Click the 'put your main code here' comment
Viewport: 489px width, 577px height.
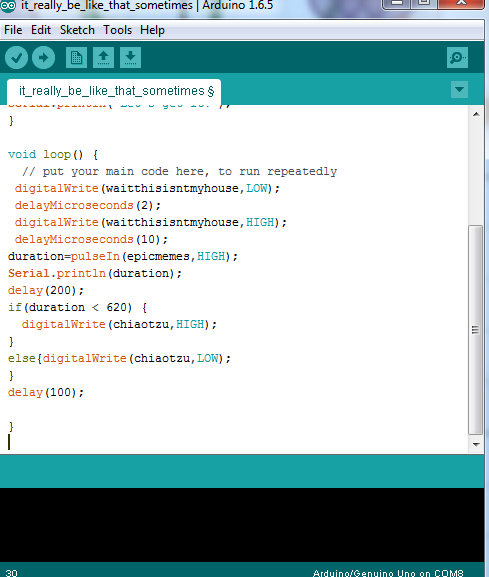(x=179, y=171)
